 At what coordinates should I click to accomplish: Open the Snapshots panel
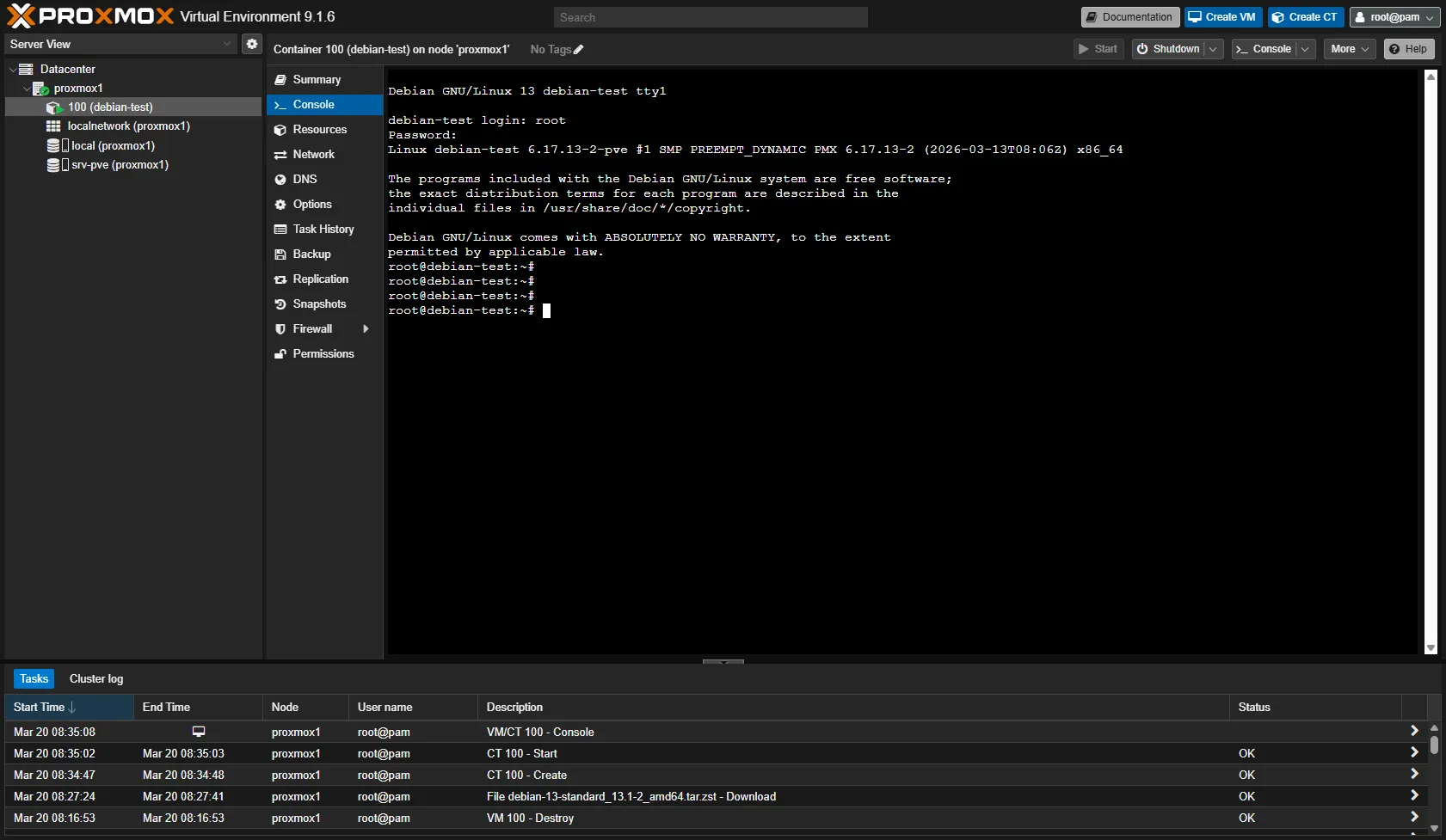click(319, 304)
